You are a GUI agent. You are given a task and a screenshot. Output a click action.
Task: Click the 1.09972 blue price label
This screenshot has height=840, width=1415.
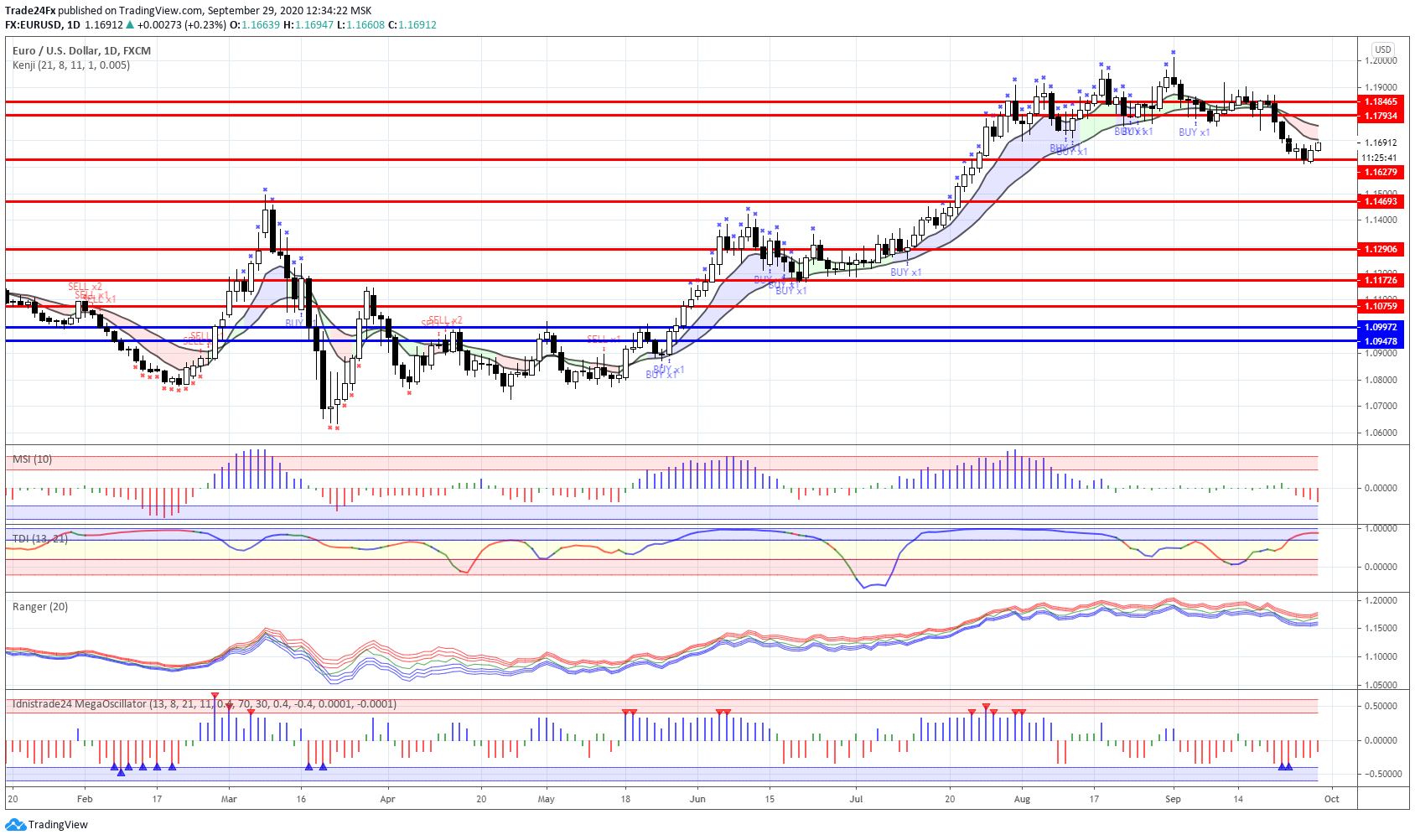[x=1381, y=328]
